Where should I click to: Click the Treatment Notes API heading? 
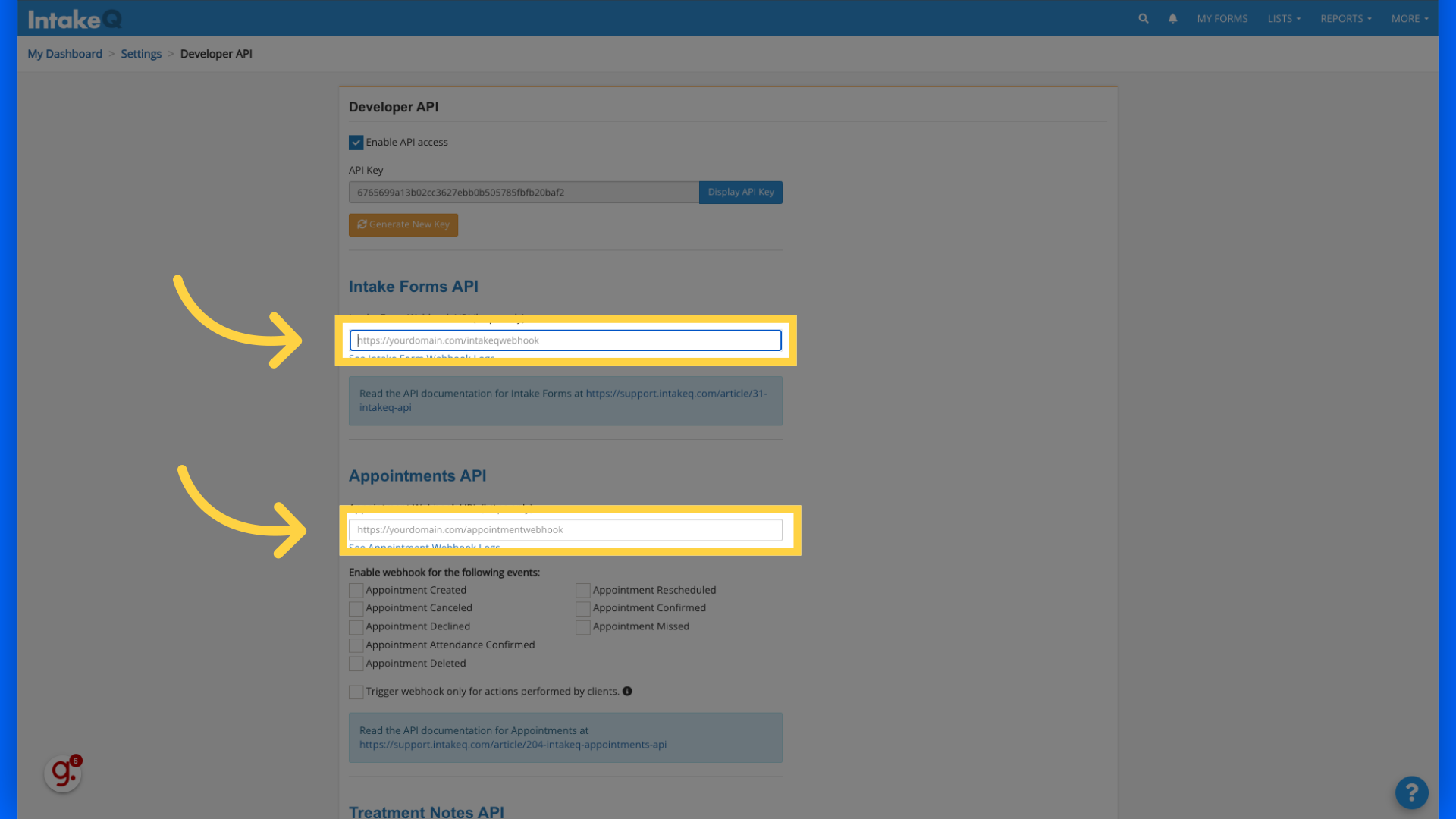pos(426,811)
